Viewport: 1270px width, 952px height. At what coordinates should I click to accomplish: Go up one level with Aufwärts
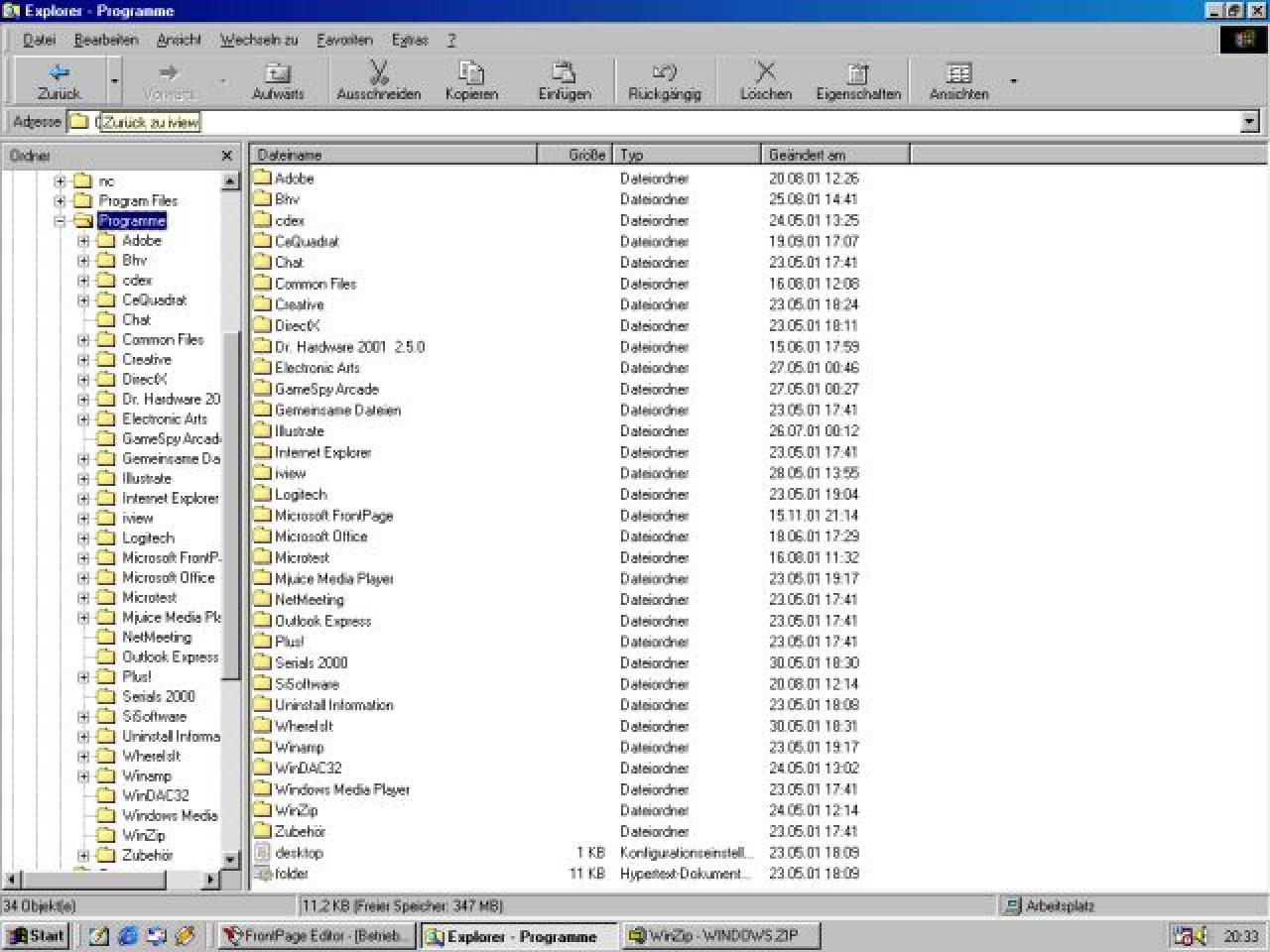(x=278, y=81)
